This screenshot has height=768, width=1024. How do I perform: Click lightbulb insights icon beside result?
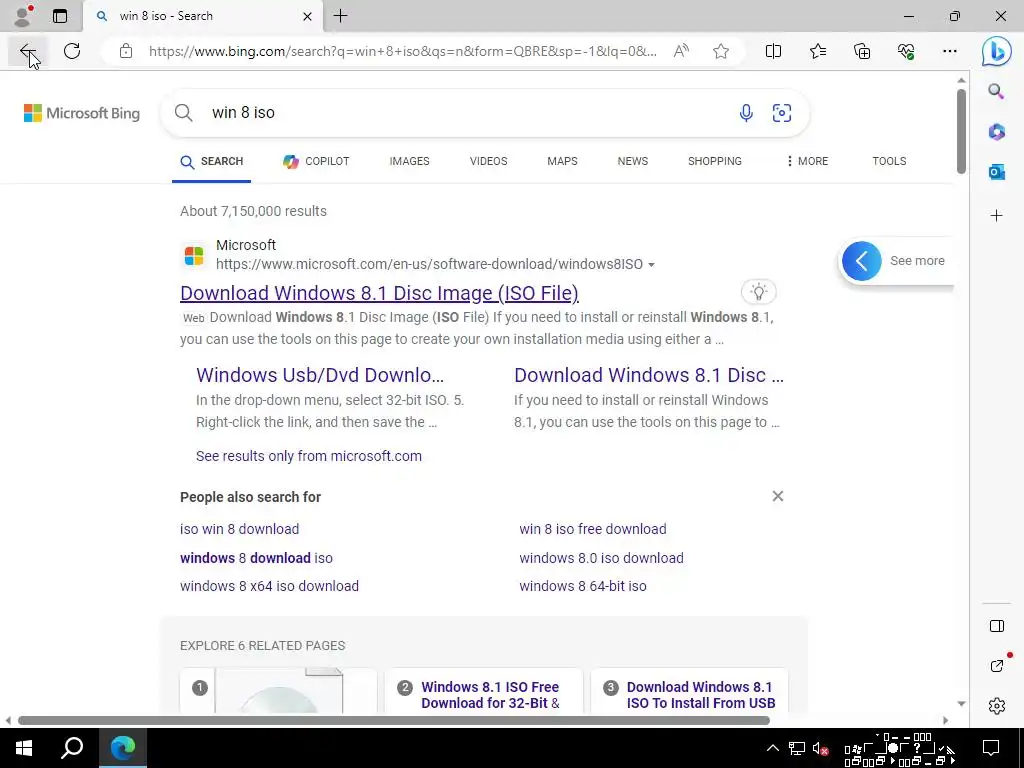(758, 292)
